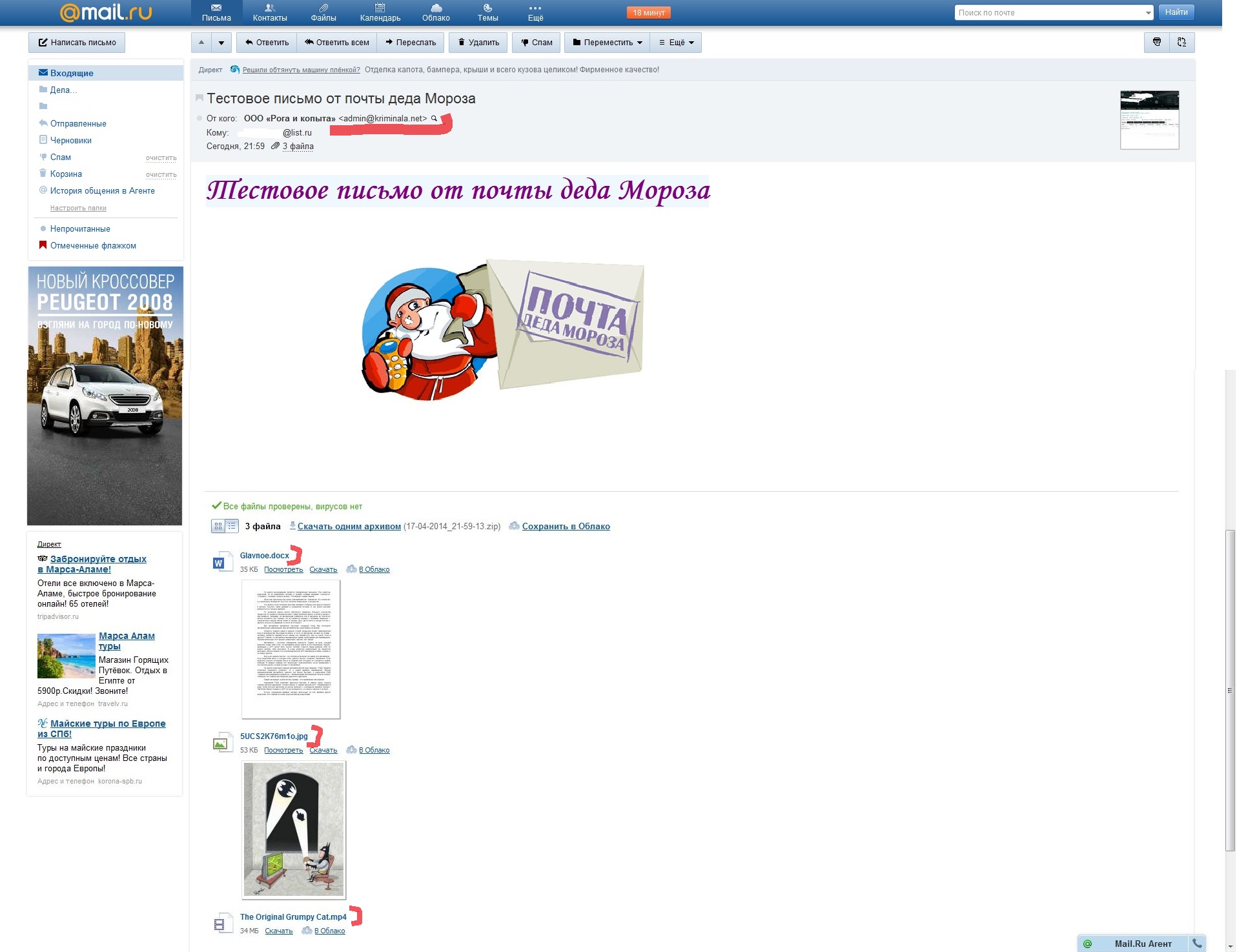The width and height of the screenshot is (1237, 952).
Task: Go to the Файлы section
Action: (323, 12)
